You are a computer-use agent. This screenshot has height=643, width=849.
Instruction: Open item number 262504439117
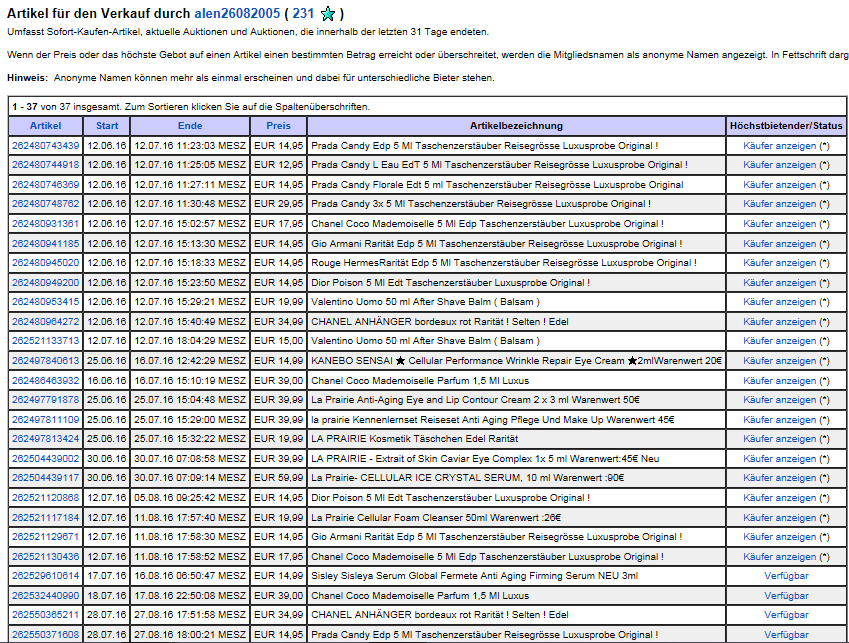(45, 477)
